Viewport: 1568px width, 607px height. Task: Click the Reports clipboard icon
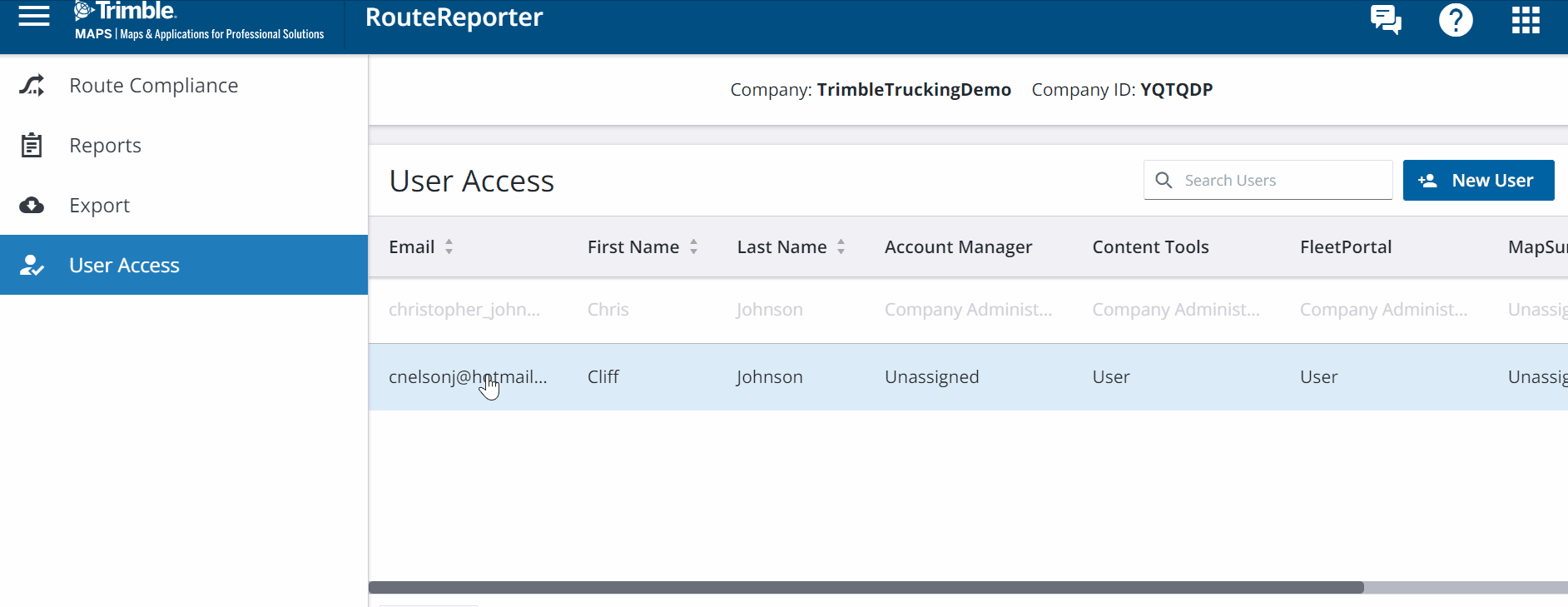32,146
